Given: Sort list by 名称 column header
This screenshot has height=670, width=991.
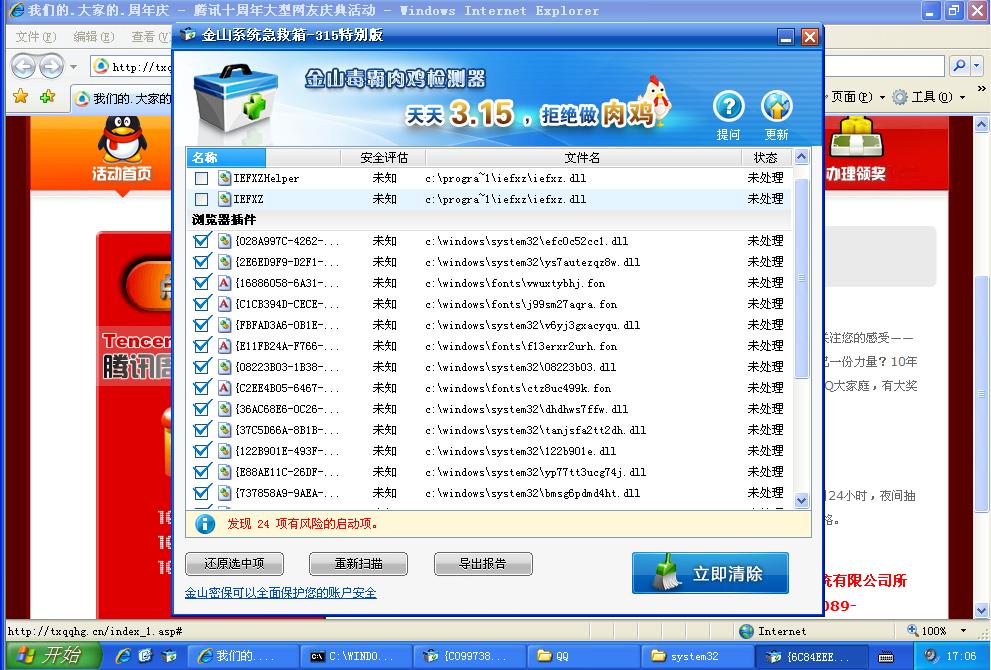Looking at the screenshot, I should (x=226, y=157).
